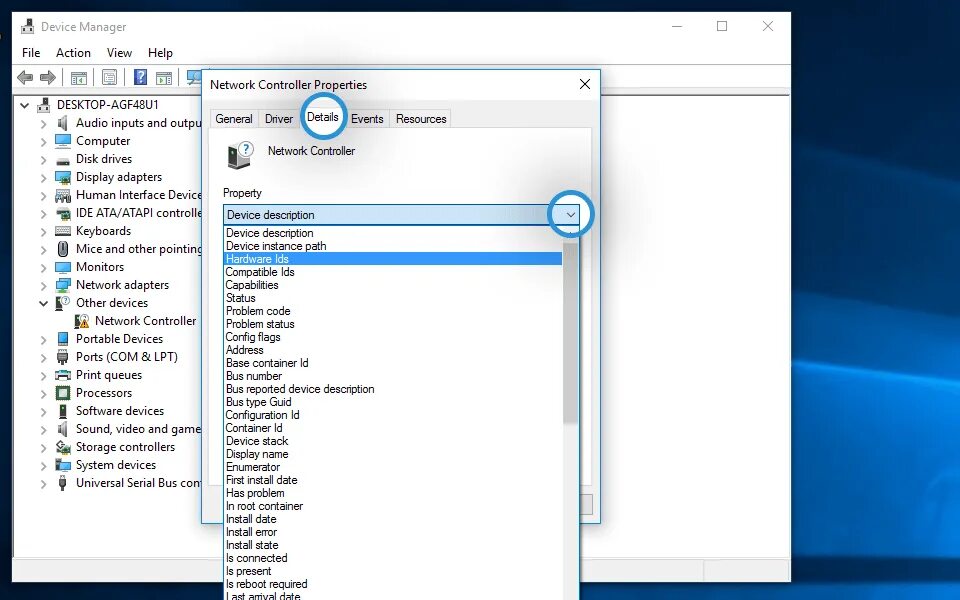Click the Display adapters icon
The width and height of the screenshot is (960, 600).
tap(62, 177)
